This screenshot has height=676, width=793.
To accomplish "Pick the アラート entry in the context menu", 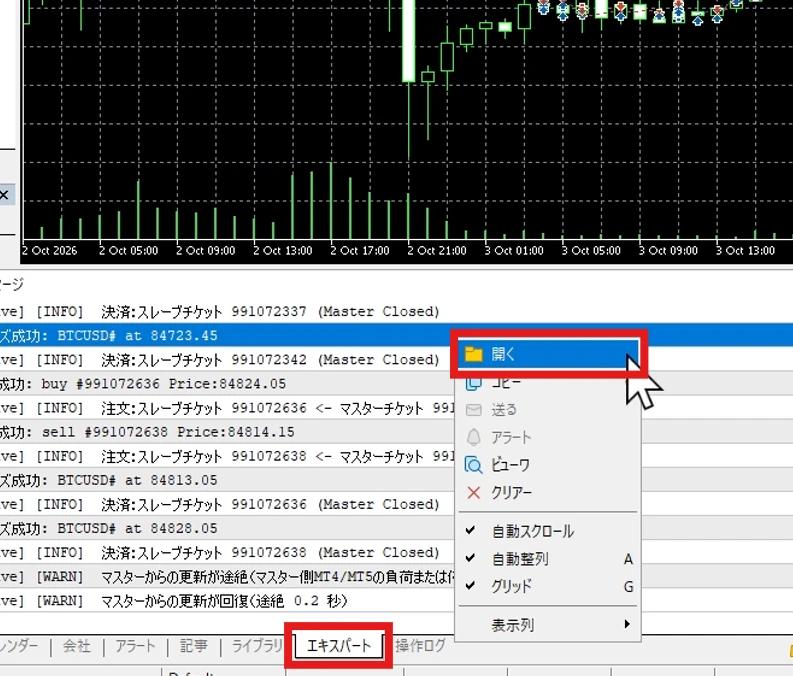I will click(548, 437).
